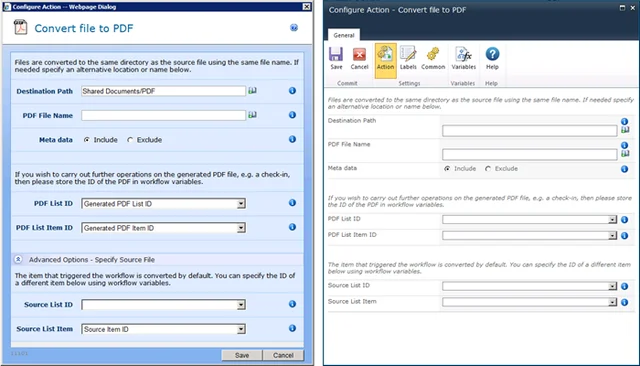This screenshot has width=640, height=366.
Task: Click Cancel button at bottom of left dialog
Action: pyautogui.click(x=283, y=355)
